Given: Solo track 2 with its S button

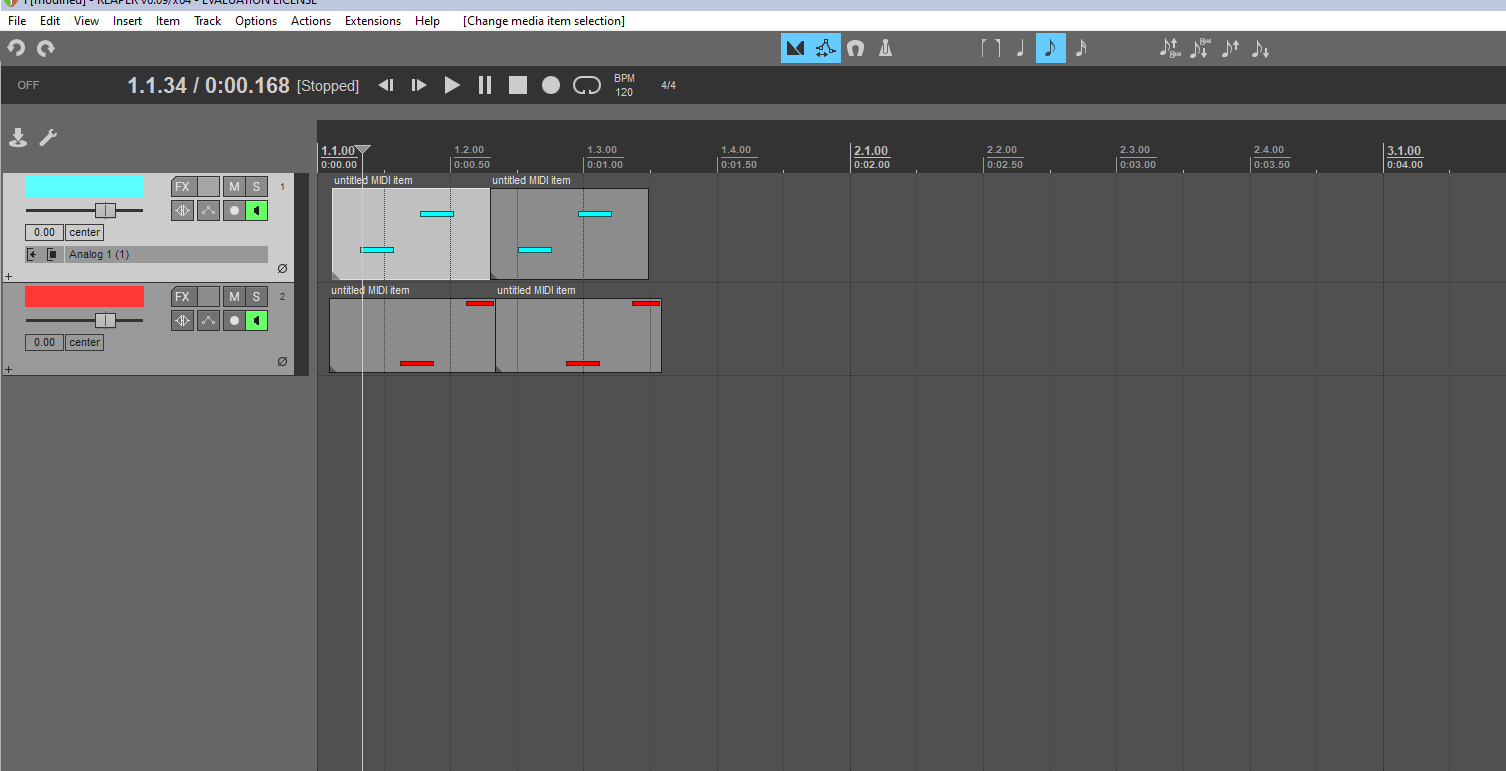Looking at the screenshot, I should coord(257,296).
